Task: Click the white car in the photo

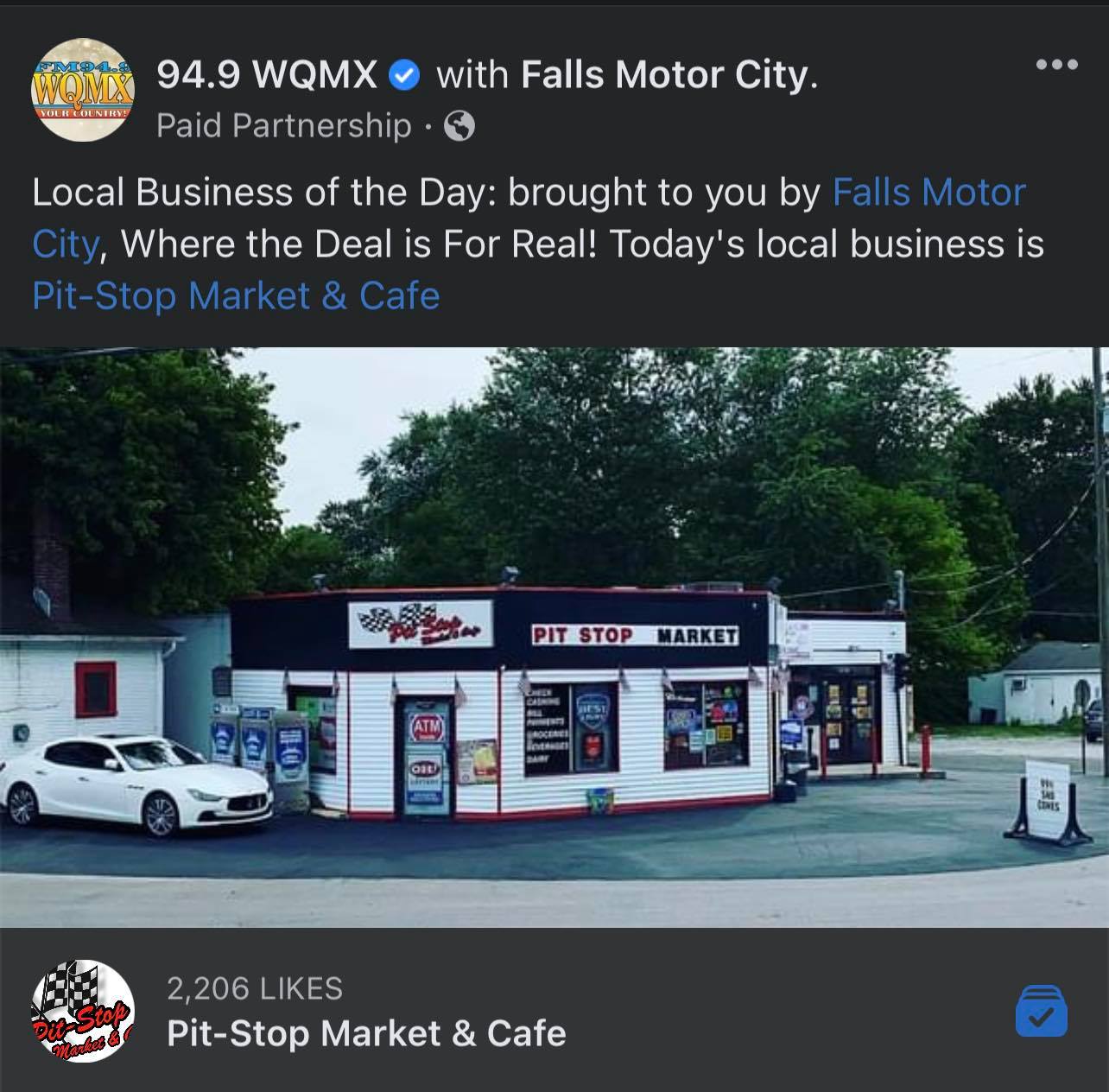Action: tap(136, 786)
